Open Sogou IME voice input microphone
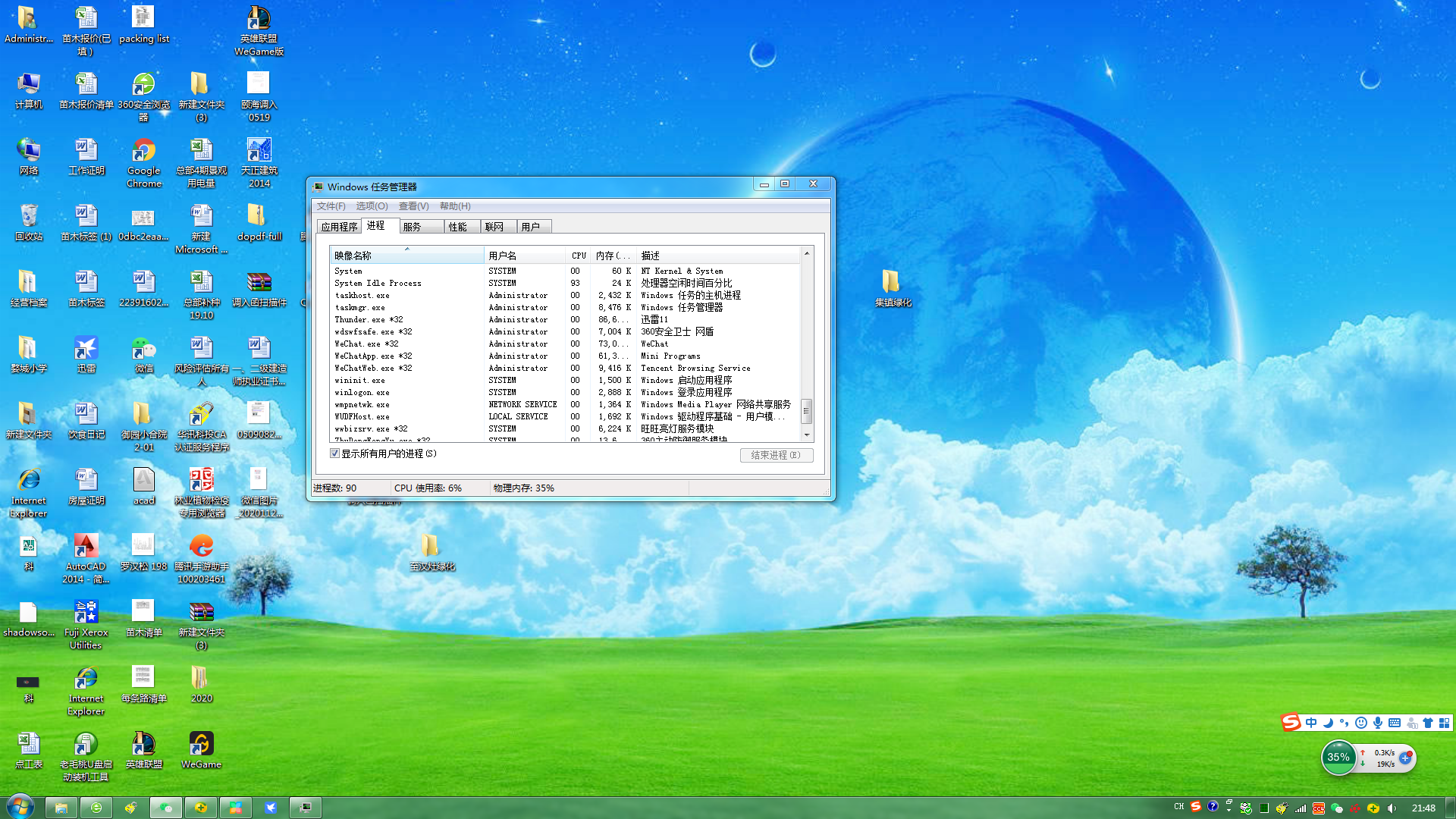This screenshot has width=1456, height=819. click(x=1377, y=723)
